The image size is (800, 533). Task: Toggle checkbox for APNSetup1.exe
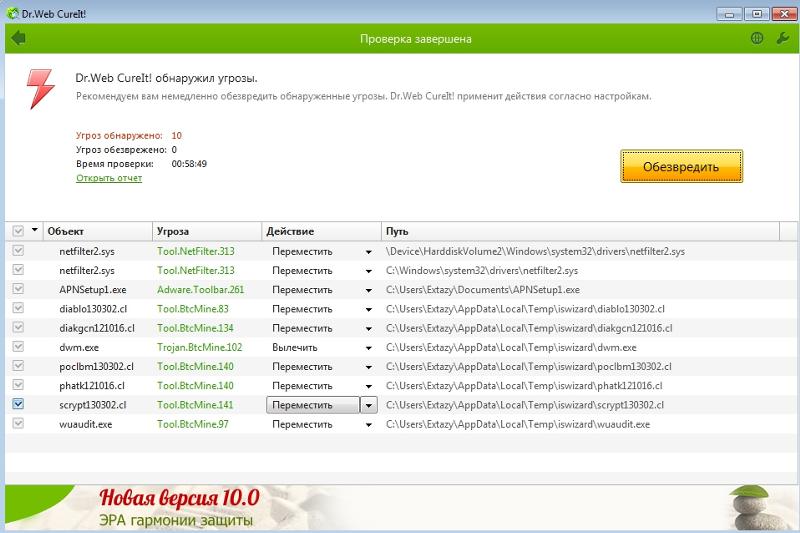[x=18, y=289]
